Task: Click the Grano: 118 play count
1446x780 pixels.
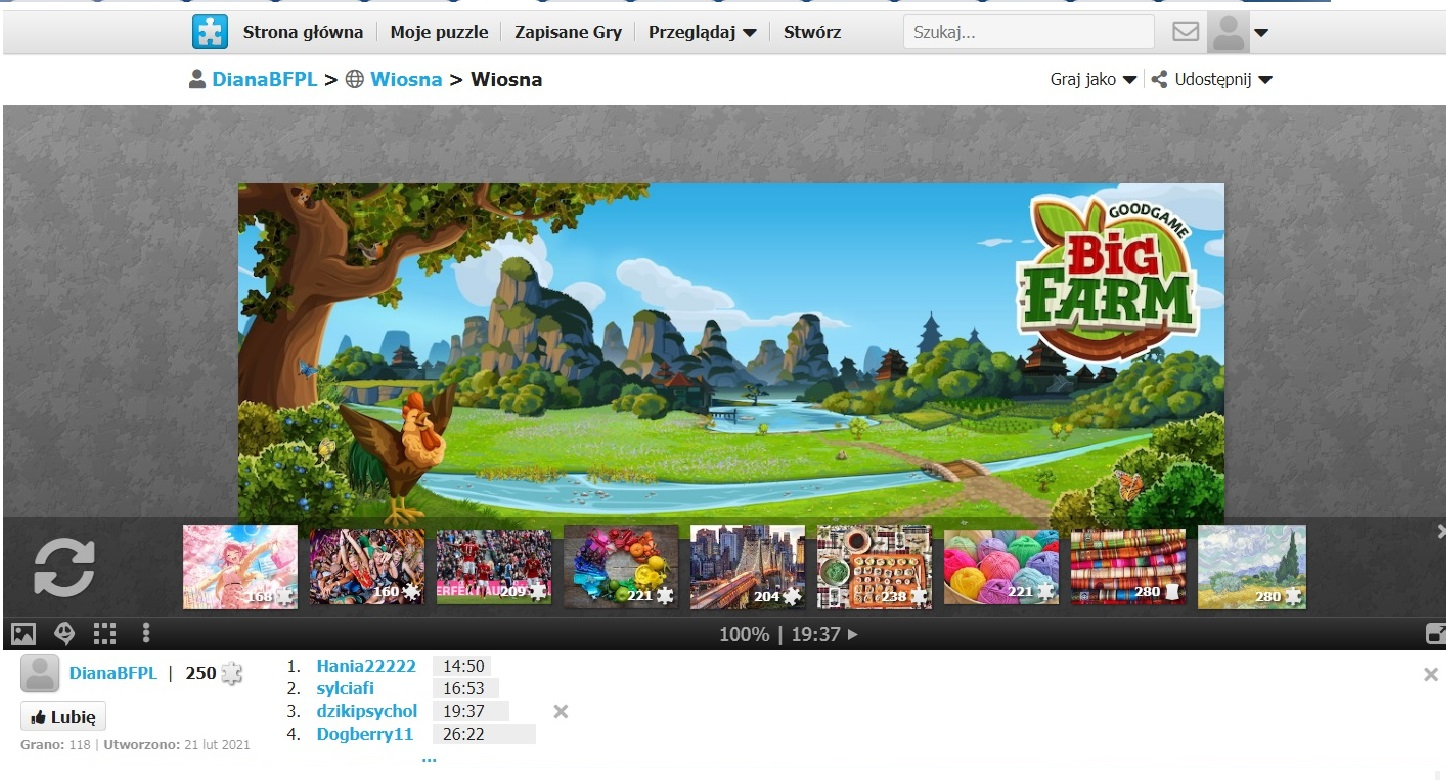Action: 55,745
